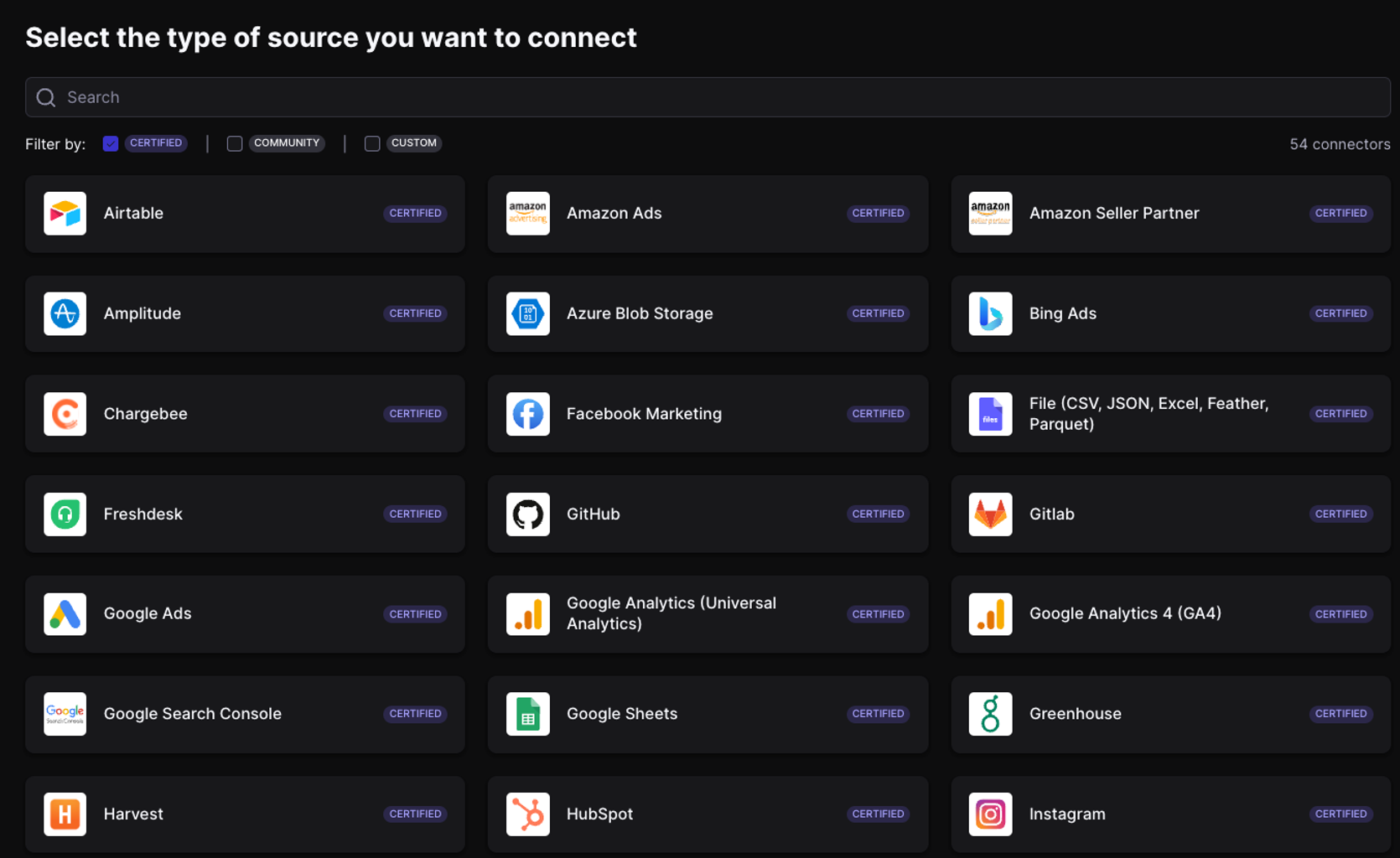Viewport: 1400px width, 858px height.
Task: Pick the Amazon Seller Partner source
Action: [1170, 214]
